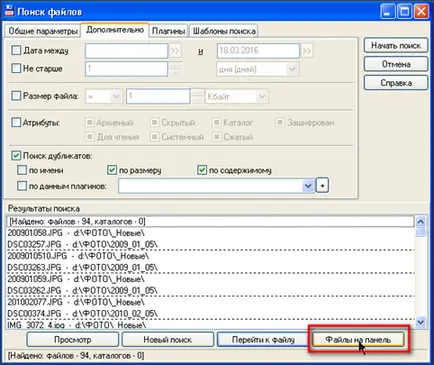434x365 pixels.
Task: Uncheck the 'по содержимому' option
Action: pyautogui.click(x=202, y=170)
